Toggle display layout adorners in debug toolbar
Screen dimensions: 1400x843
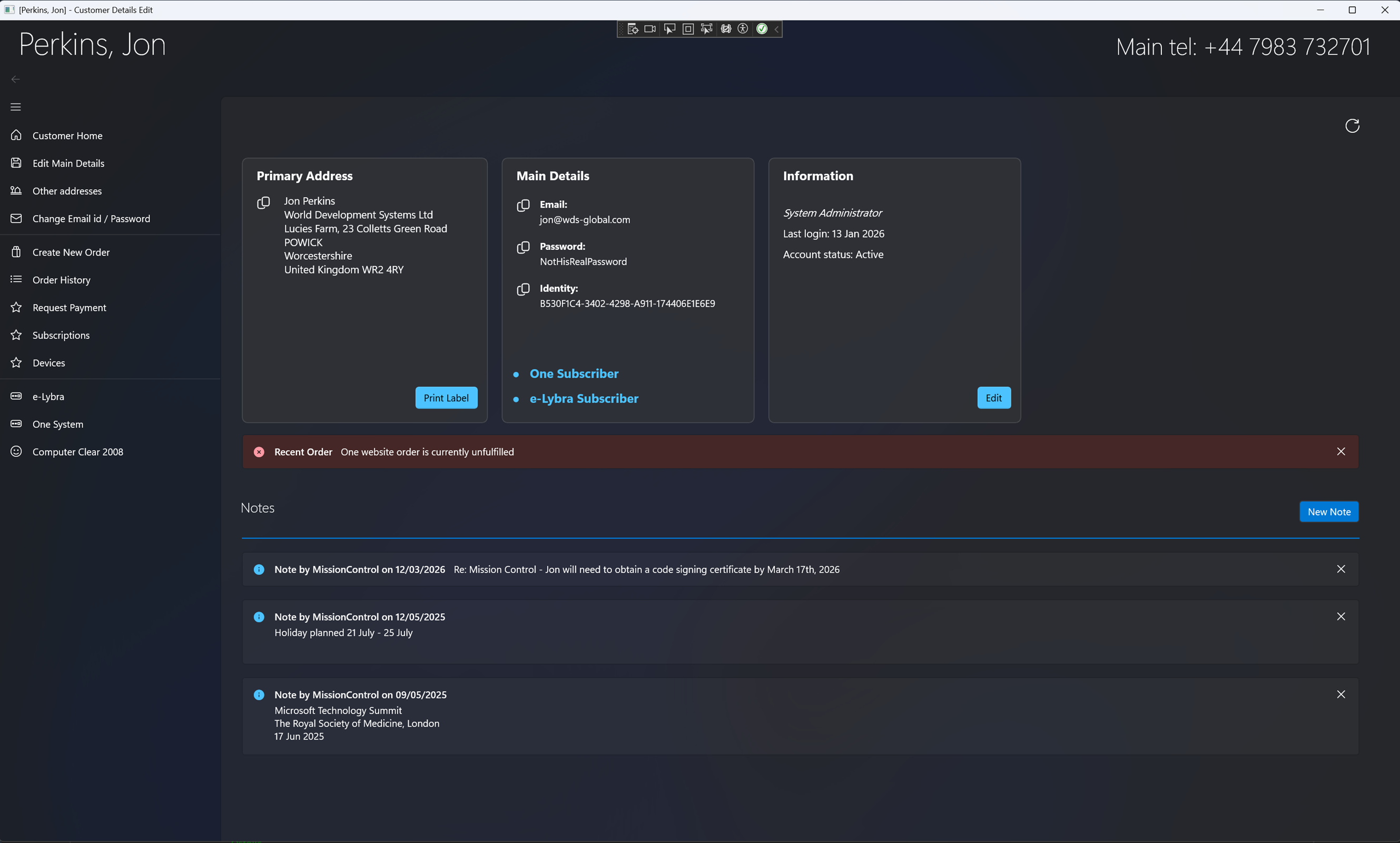click(688, 29)
